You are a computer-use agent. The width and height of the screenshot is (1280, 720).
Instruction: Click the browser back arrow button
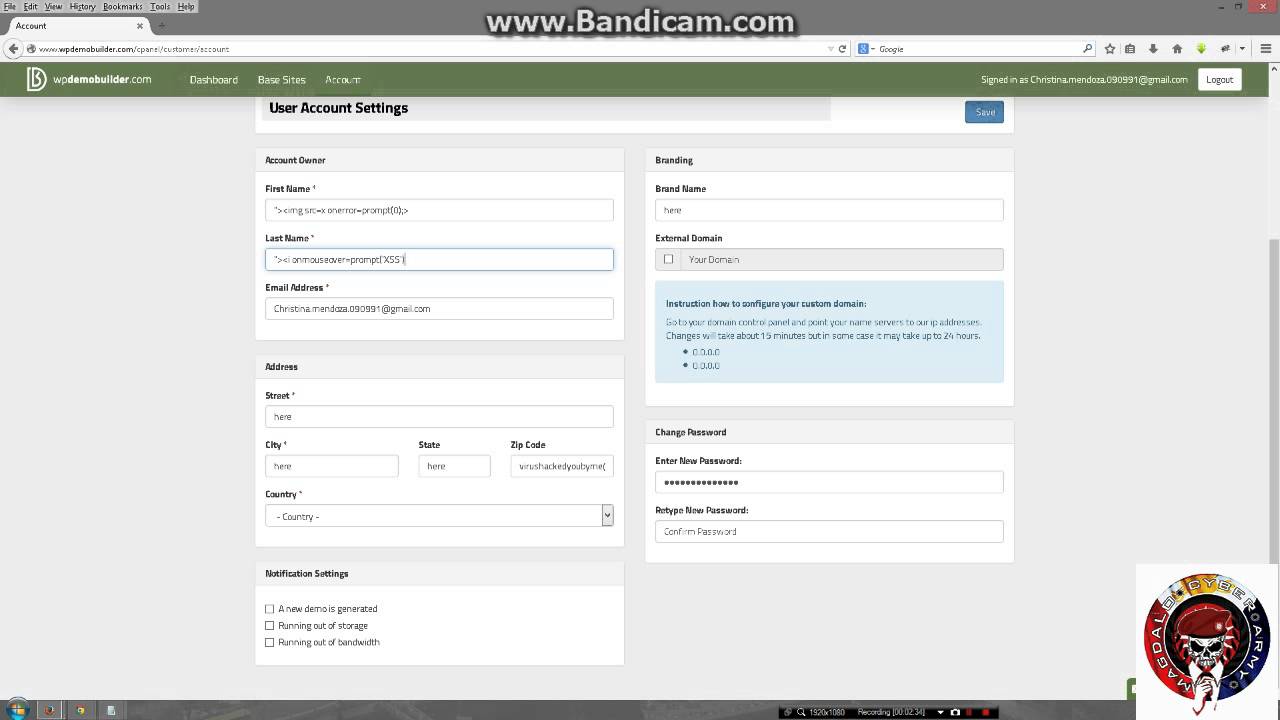click(x=13, y=48)
